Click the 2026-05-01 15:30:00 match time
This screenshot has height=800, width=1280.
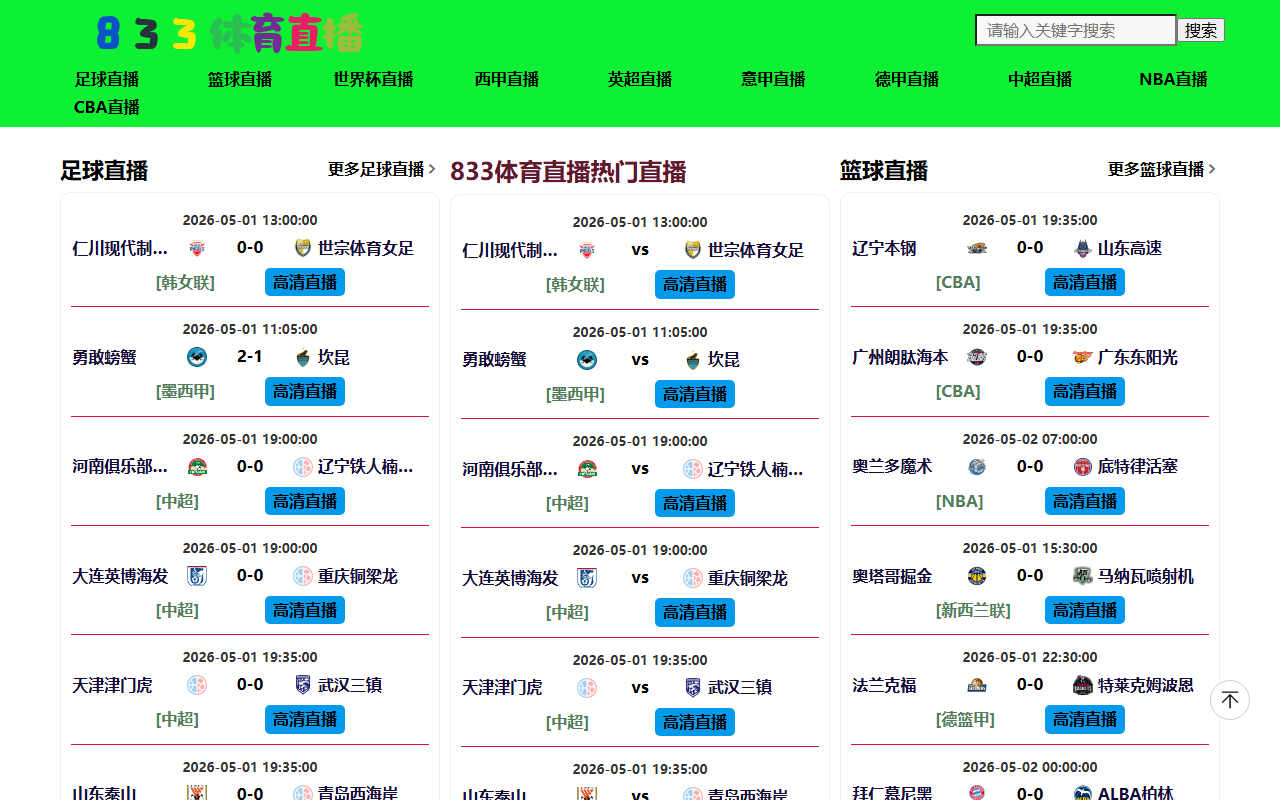[1030, 548]
